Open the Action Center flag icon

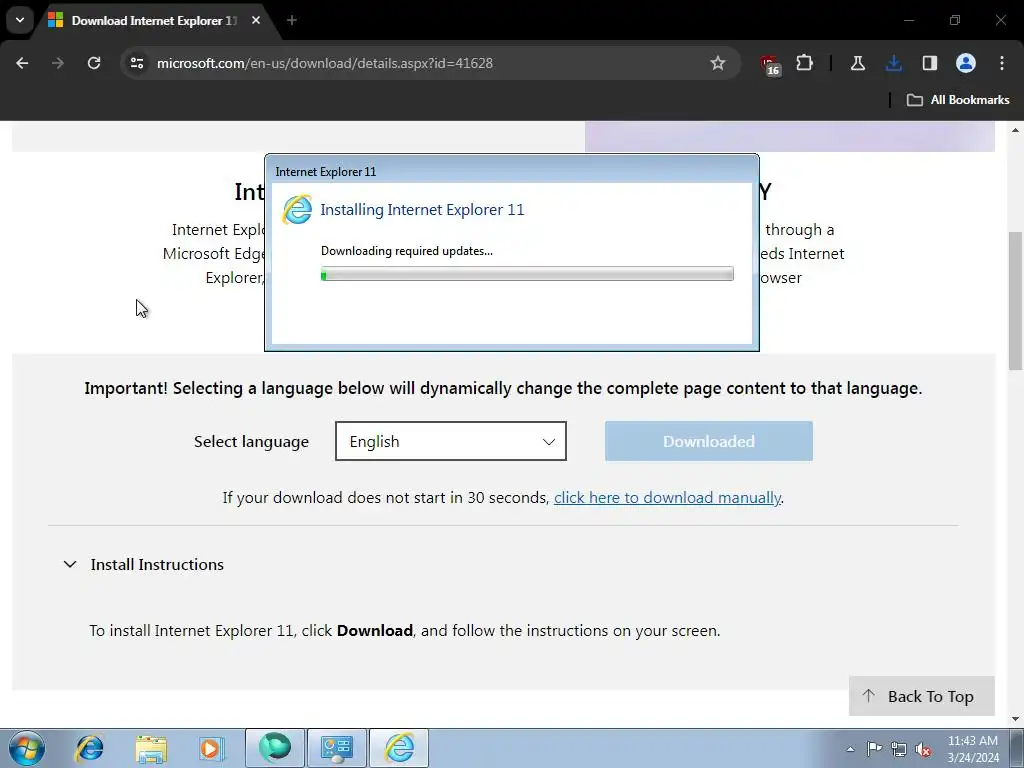874,748
